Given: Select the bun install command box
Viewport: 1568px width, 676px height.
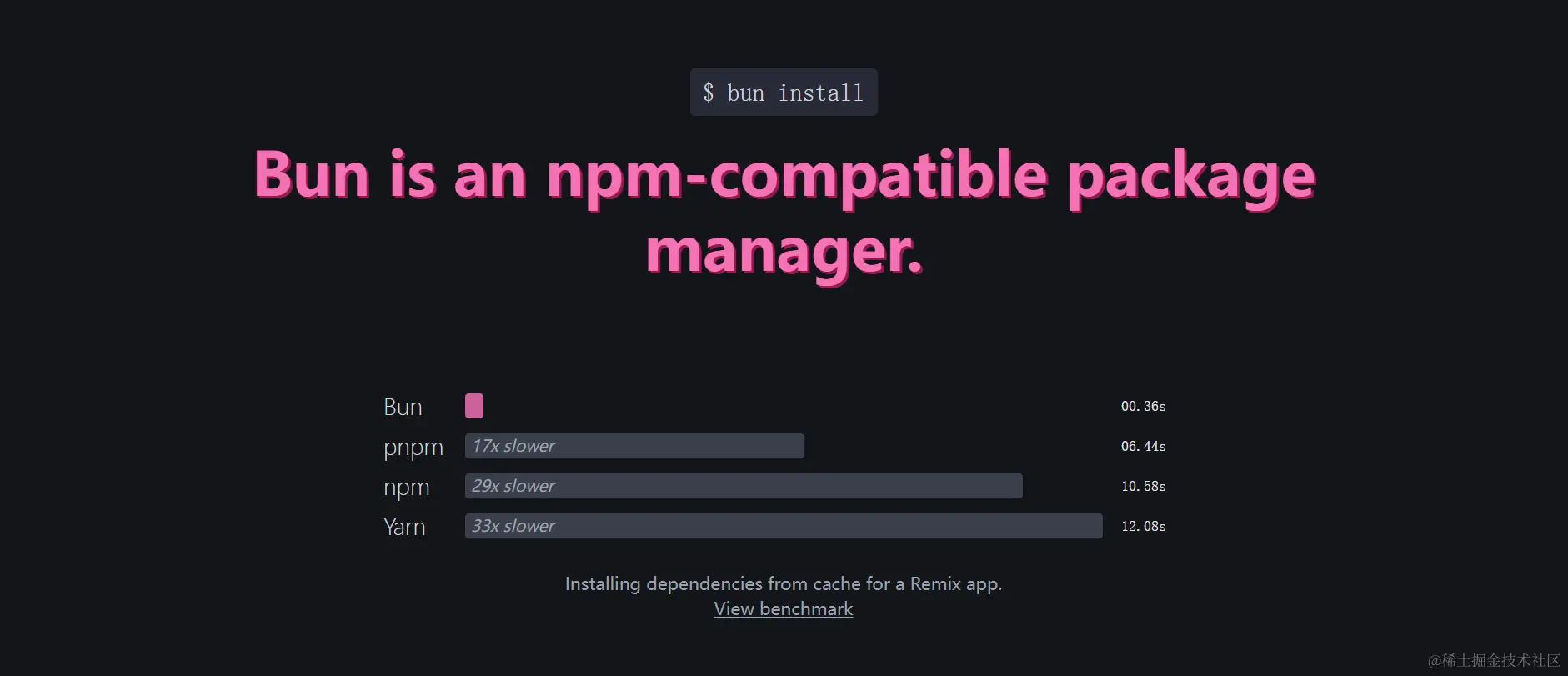Looking at the screenshot, I should [x=784, y=93].
